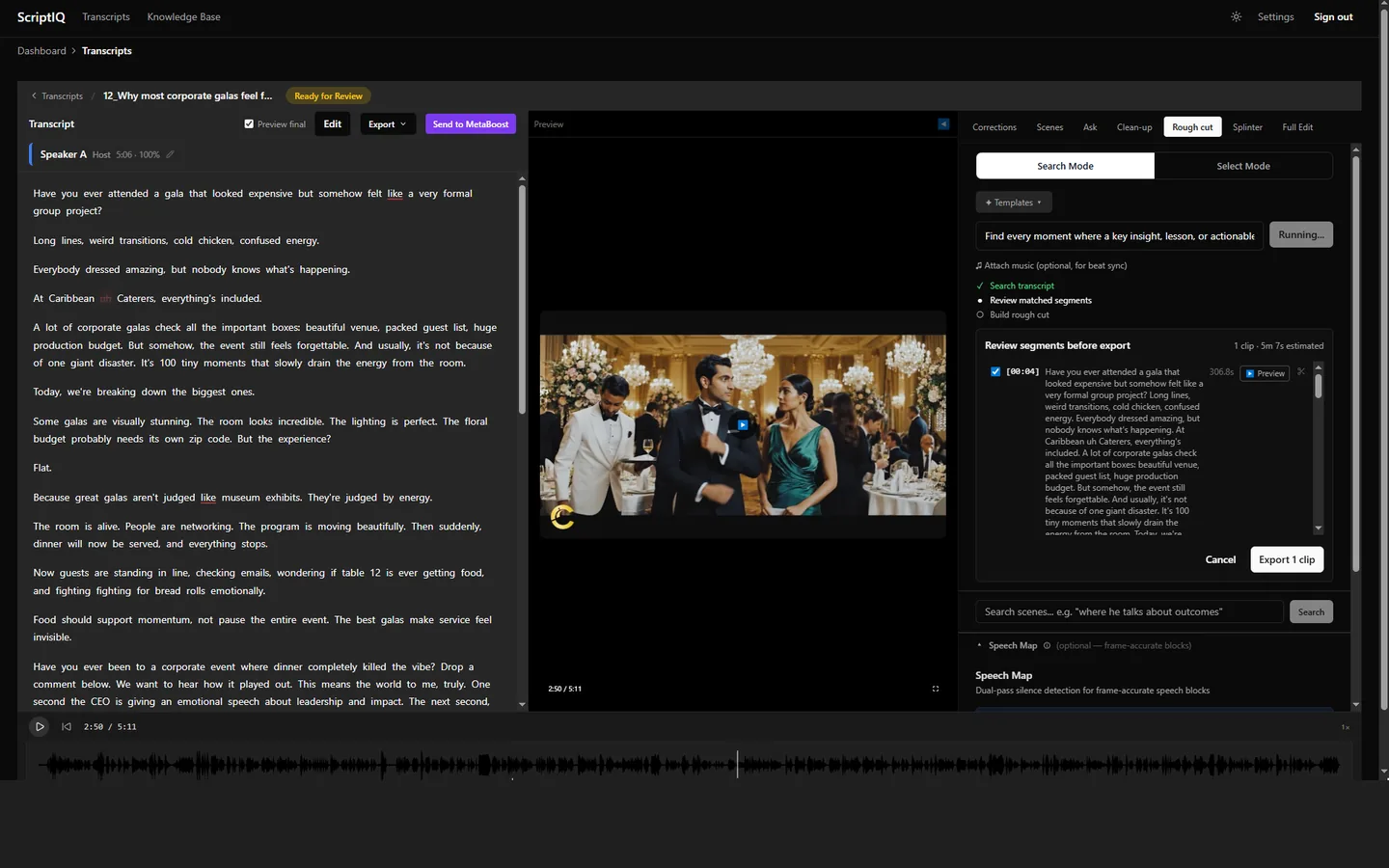Select the Rough cut tab
This screenshot has width=1389, height=868.
point(1192,127)
